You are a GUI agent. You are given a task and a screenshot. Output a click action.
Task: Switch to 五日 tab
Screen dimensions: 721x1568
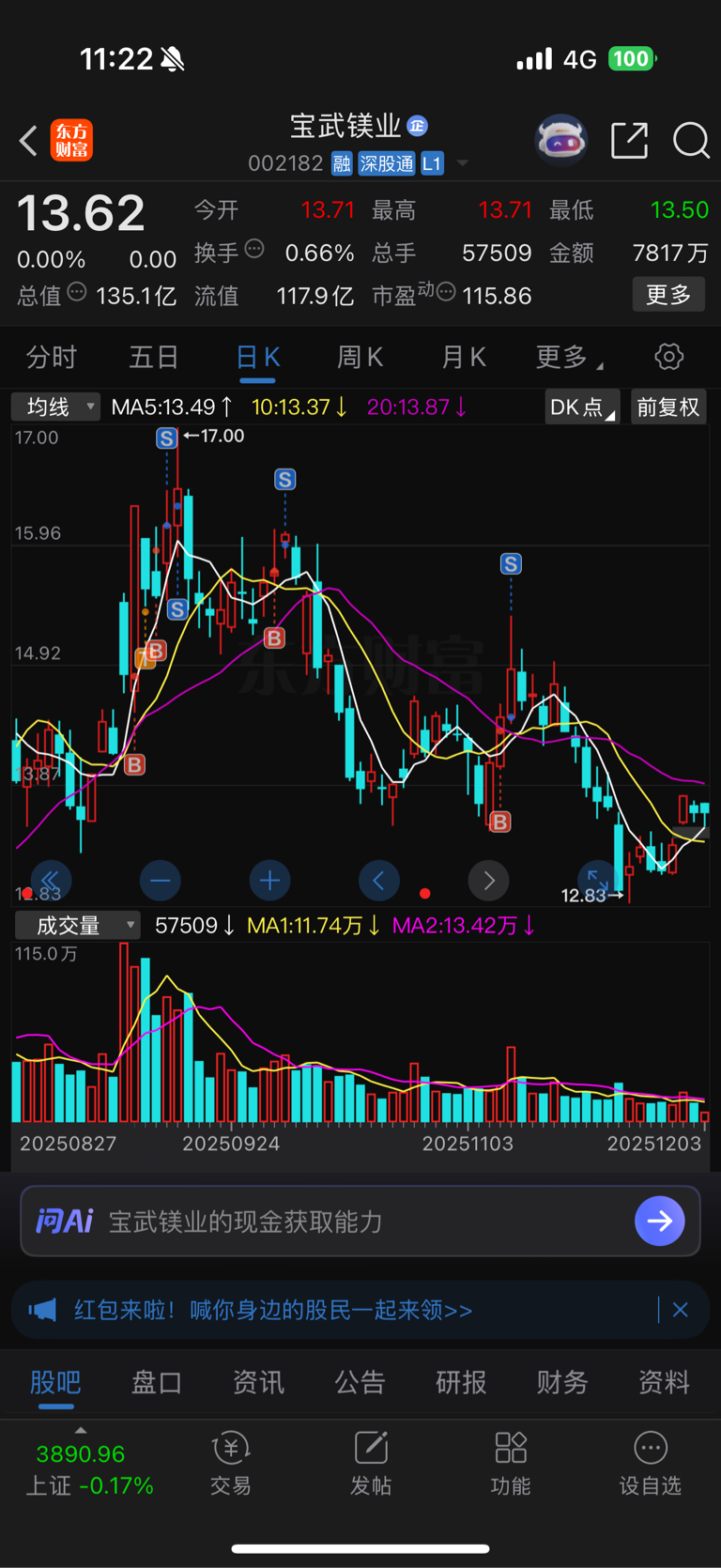pos(153,357)
